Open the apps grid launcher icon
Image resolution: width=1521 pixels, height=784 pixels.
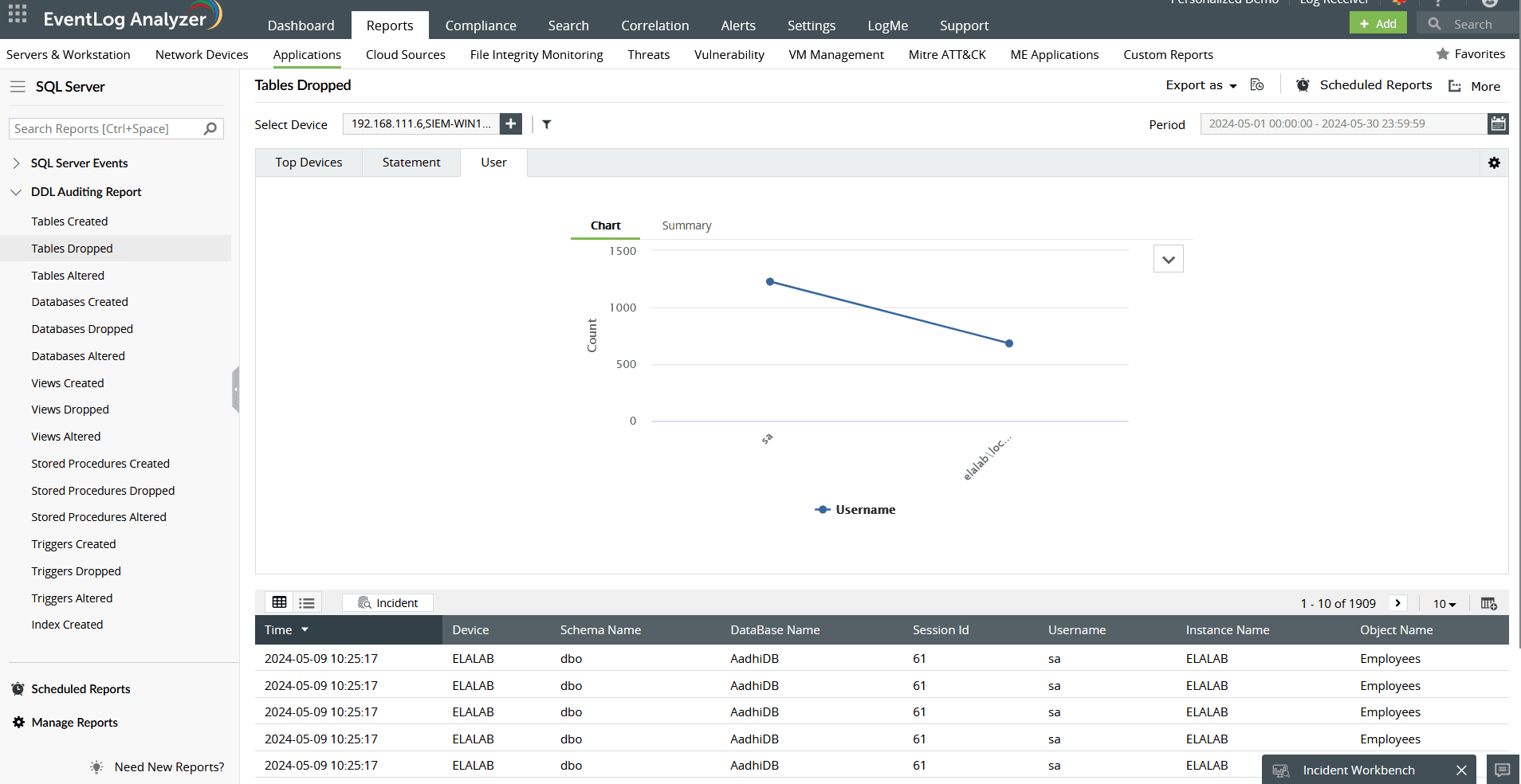[18, 14]
